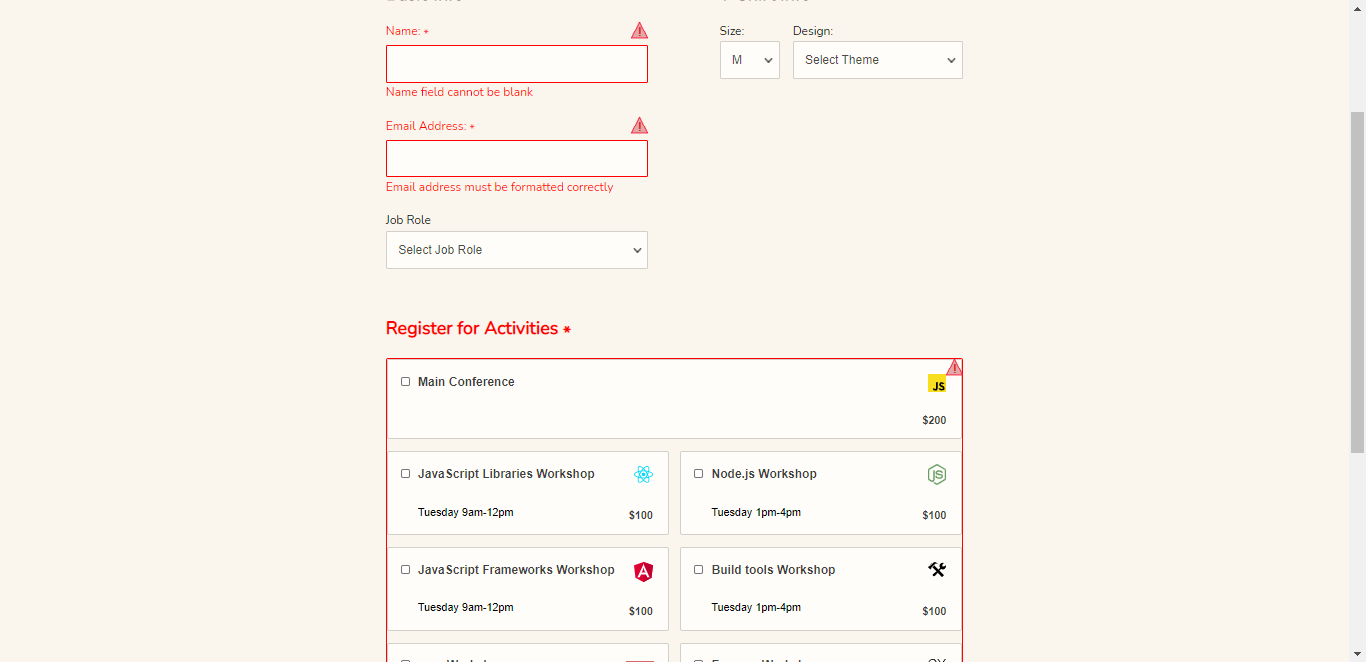This screenshot has height=662, width=1366.
Task: Click the Node.js icon on Node.js Workshop
Action: click(x=936, y=474)
